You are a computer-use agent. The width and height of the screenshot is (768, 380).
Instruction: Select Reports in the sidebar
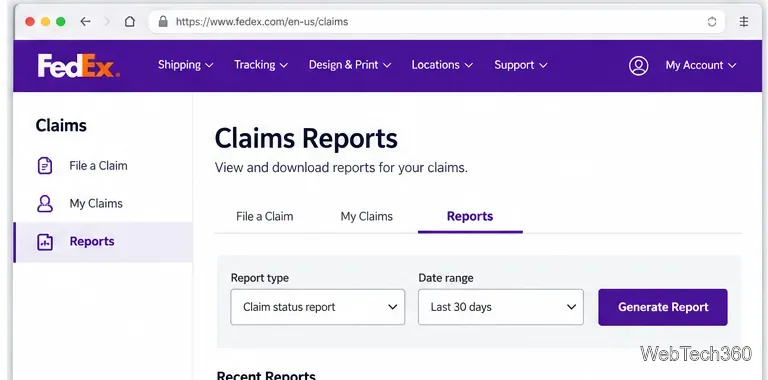click(x=103, y=242)
